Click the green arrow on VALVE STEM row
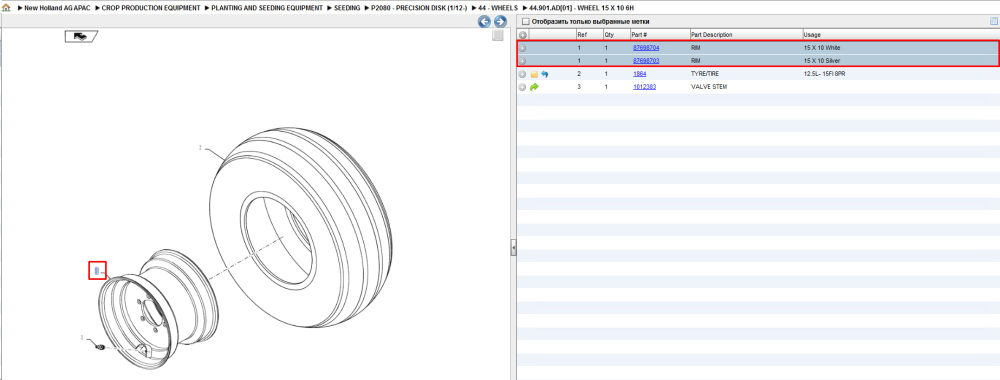Screen dimensions: 1000x380 [x=534, y=87]
